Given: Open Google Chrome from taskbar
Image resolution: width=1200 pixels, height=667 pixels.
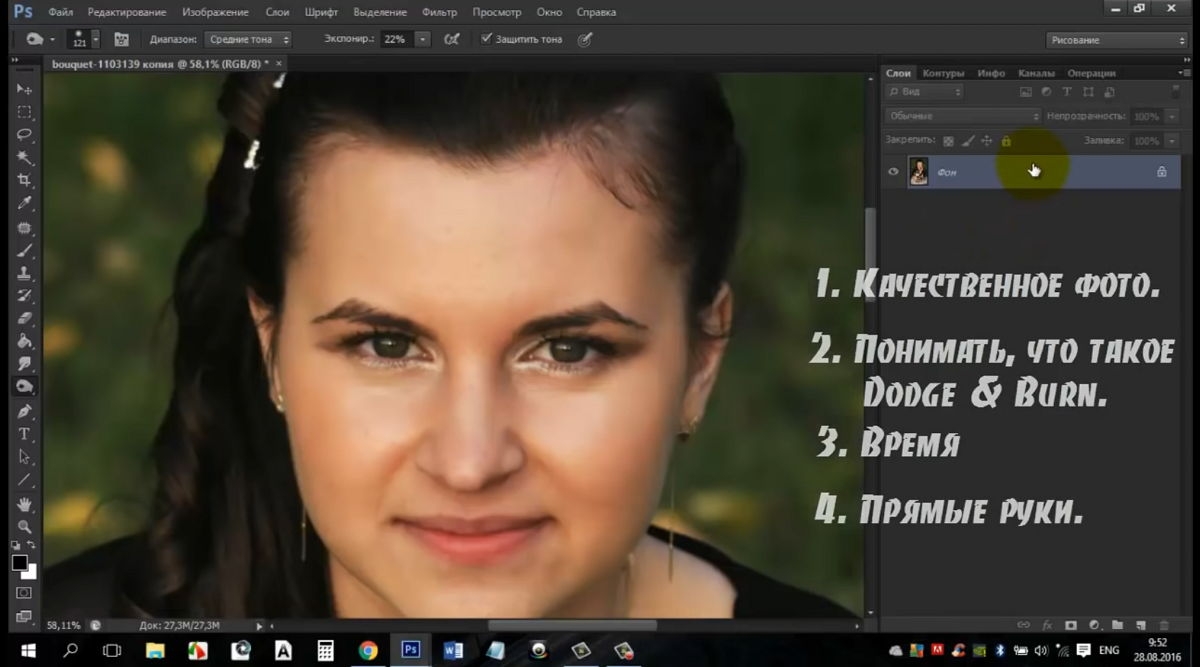Looking at the screenshot, I should 367,651.
